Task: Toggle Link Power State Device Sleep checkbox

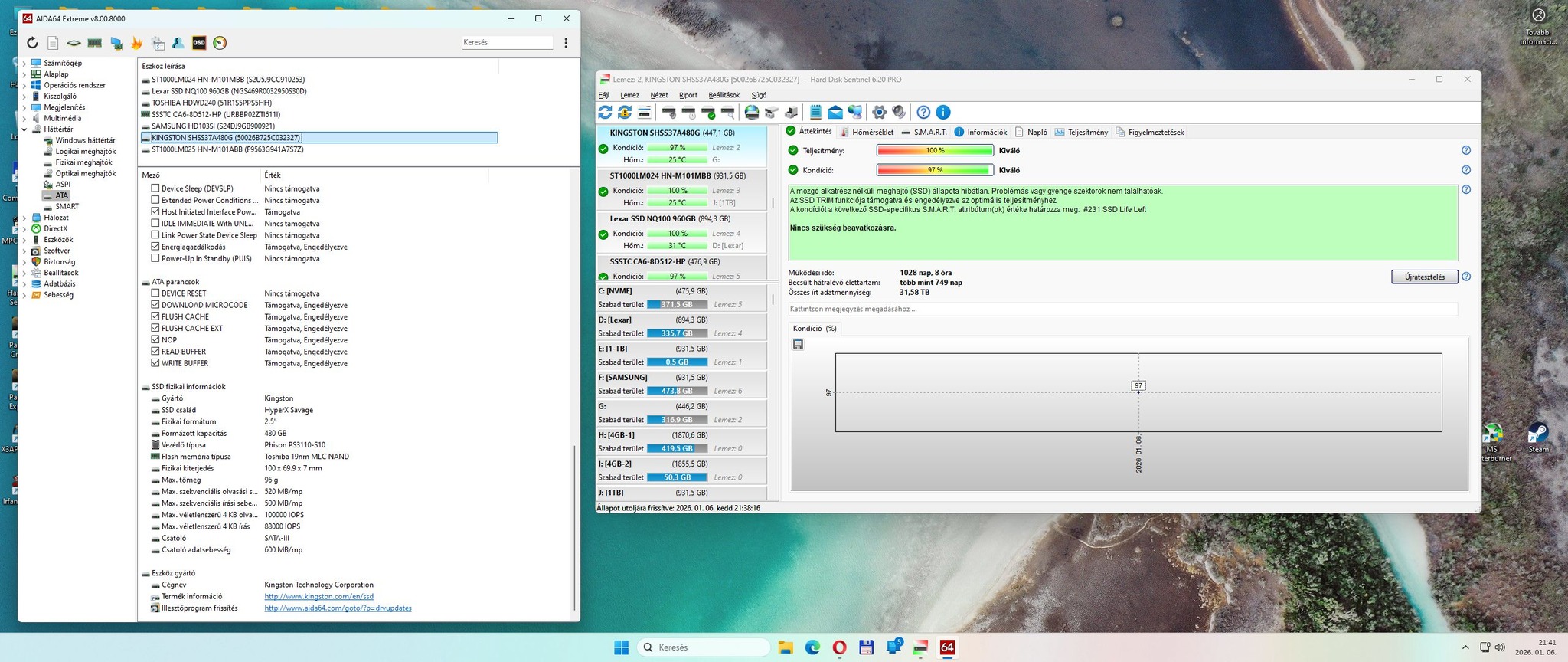Action: (155, 235)
